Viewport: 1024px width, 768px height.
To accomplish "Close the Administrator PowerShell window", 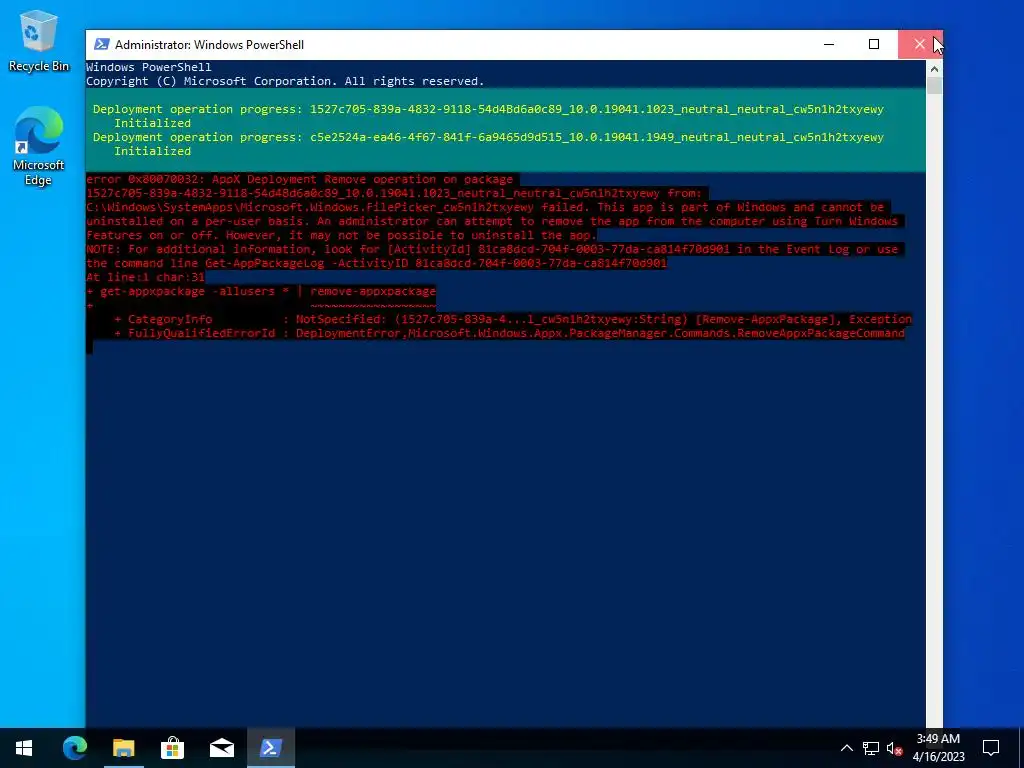I will tap(920, 44).
